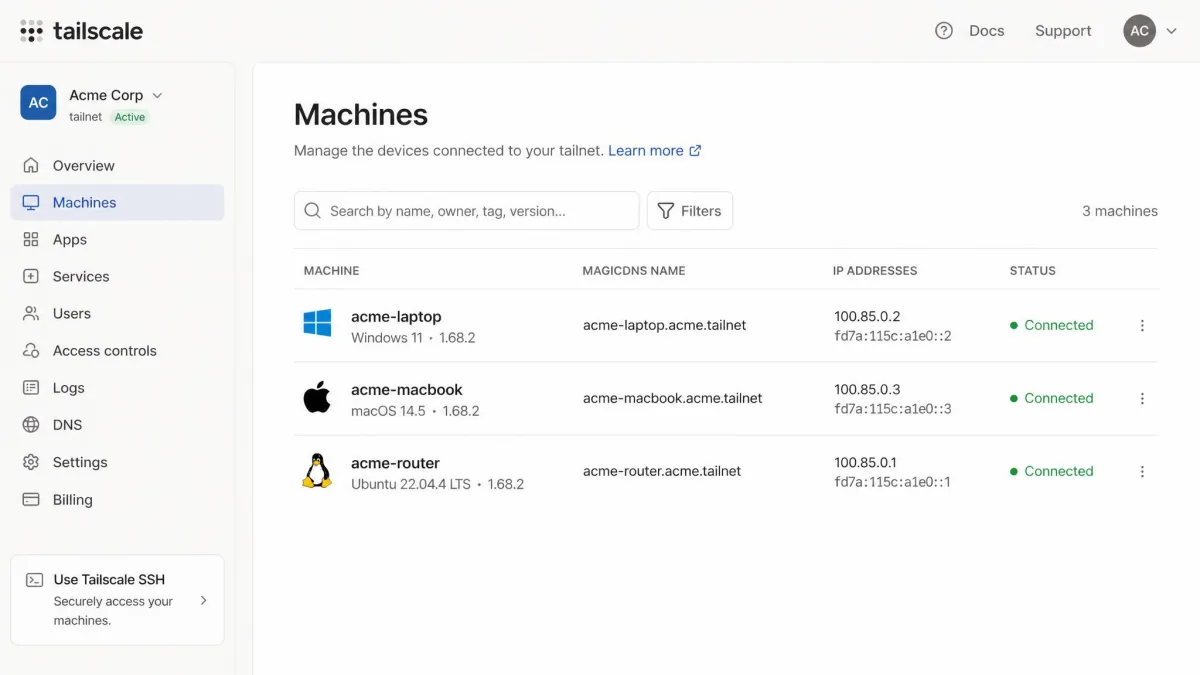This screenshot has width=1200, height=675.
Task: Click the DNS globe icon
Action: click(31, 424)
